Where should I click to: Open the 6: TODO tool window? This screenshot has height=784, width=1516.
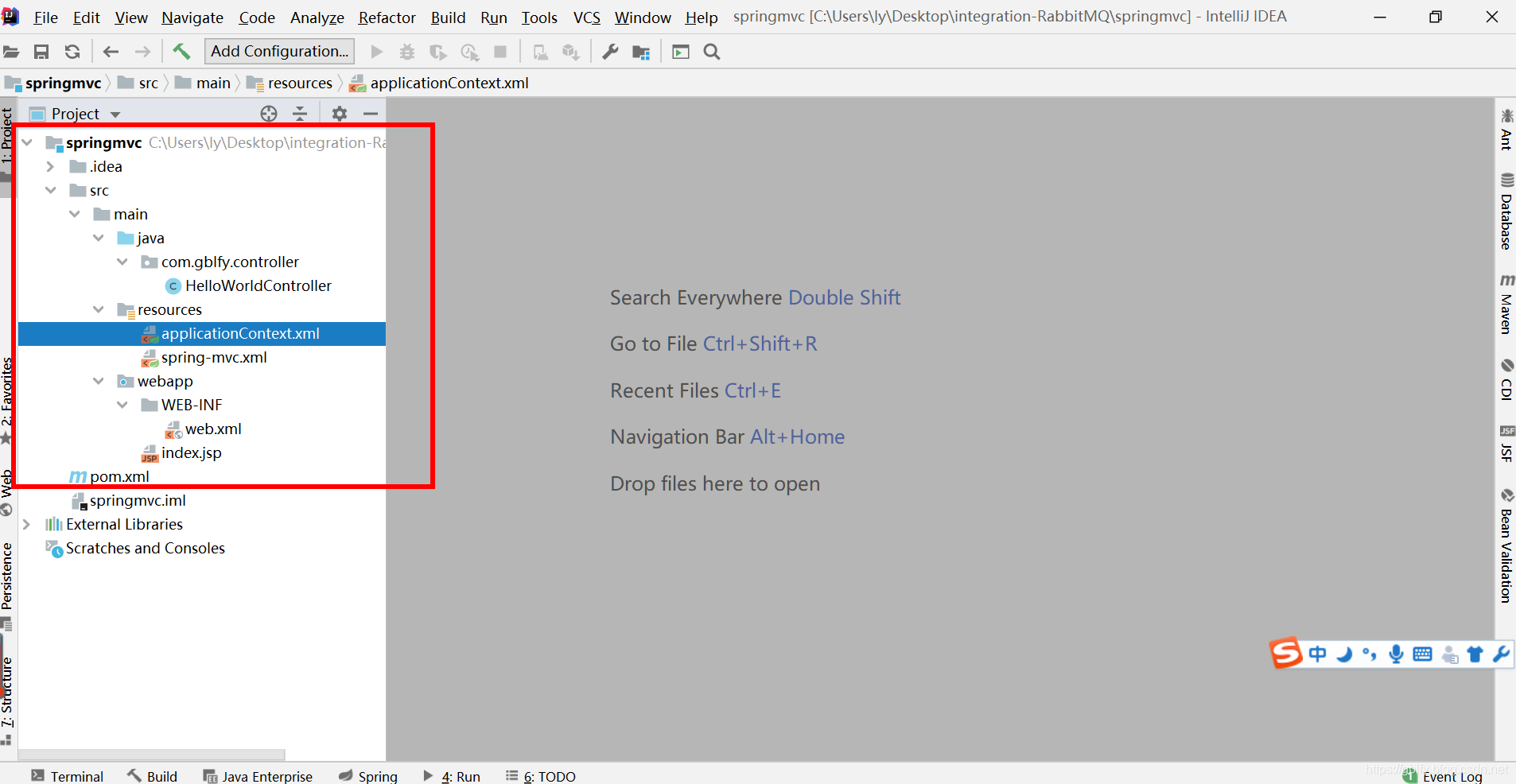pyautogui.click(x=541, y=776)
